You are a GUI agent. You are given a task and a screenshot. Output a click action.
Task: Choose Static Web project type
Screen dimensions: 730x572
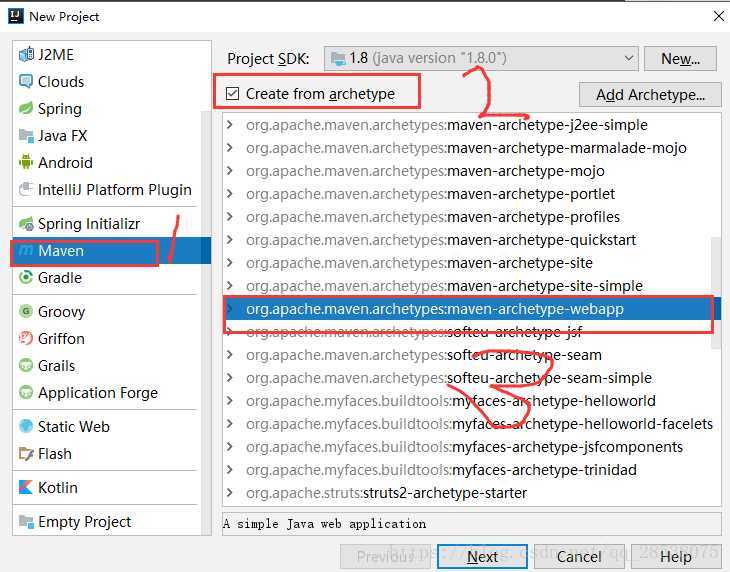[106, 426]
